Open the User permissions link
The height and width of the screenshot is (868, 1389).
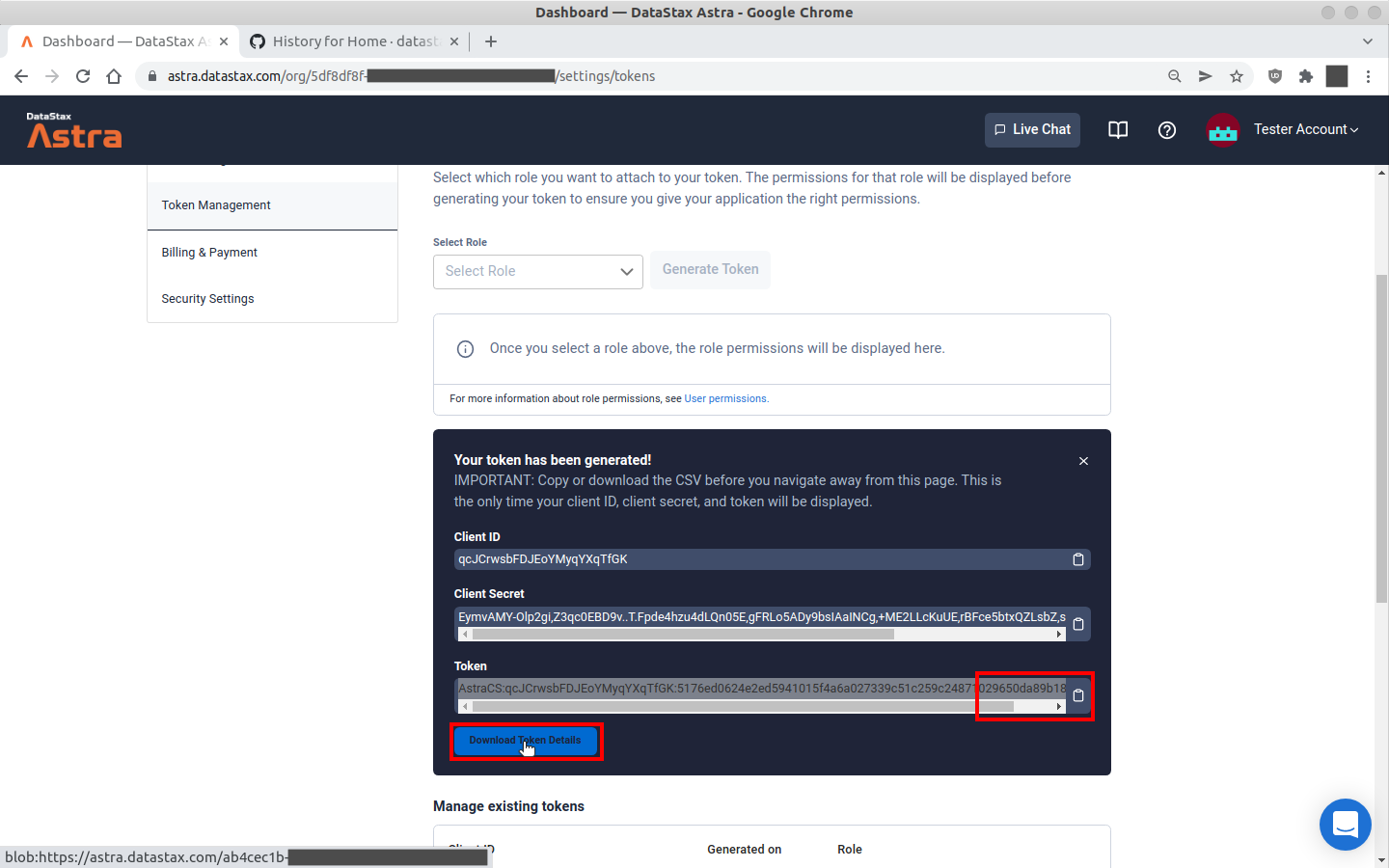point(725,398)
